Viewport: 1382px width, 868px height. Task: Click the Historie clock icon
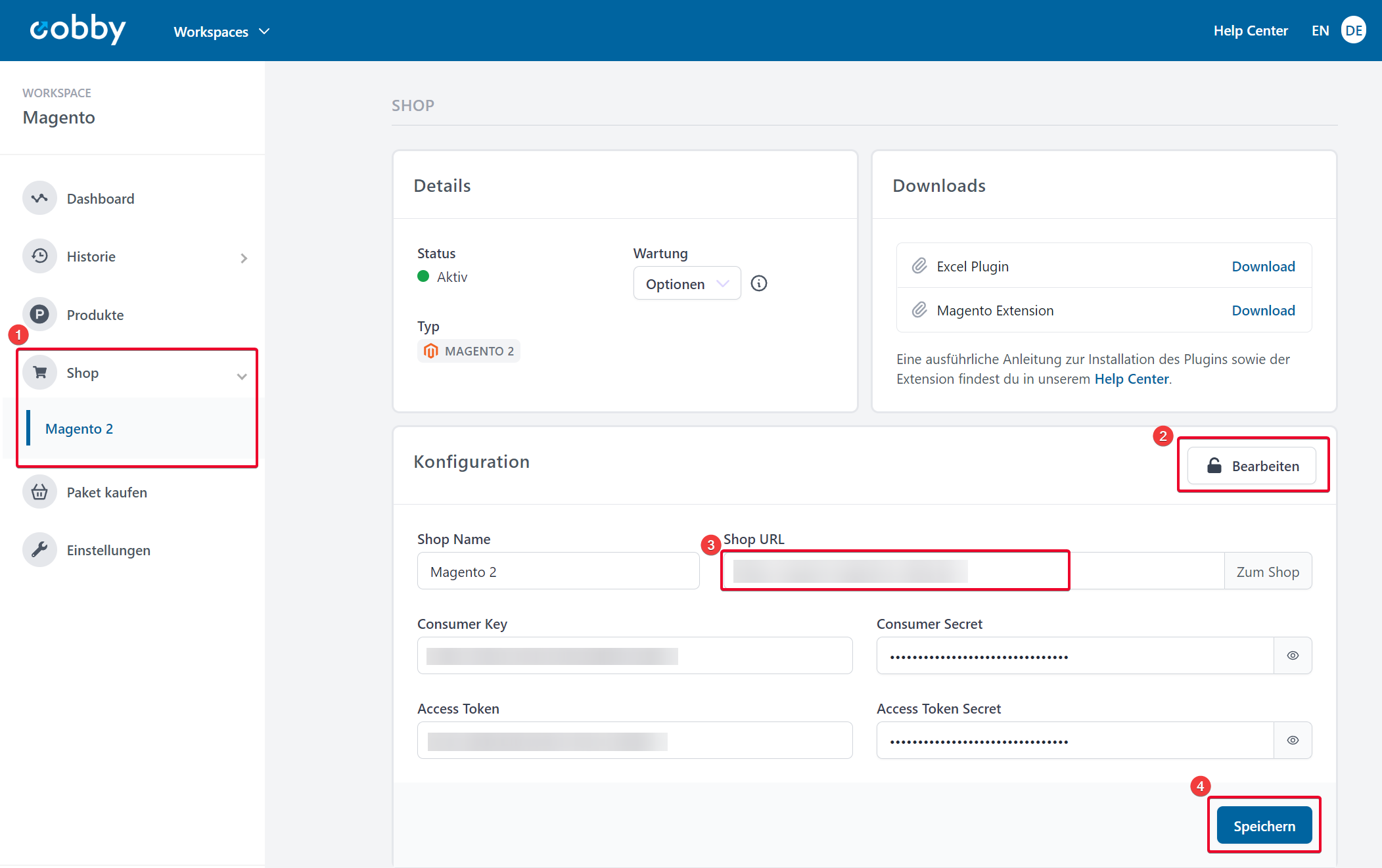coord(39,256)
